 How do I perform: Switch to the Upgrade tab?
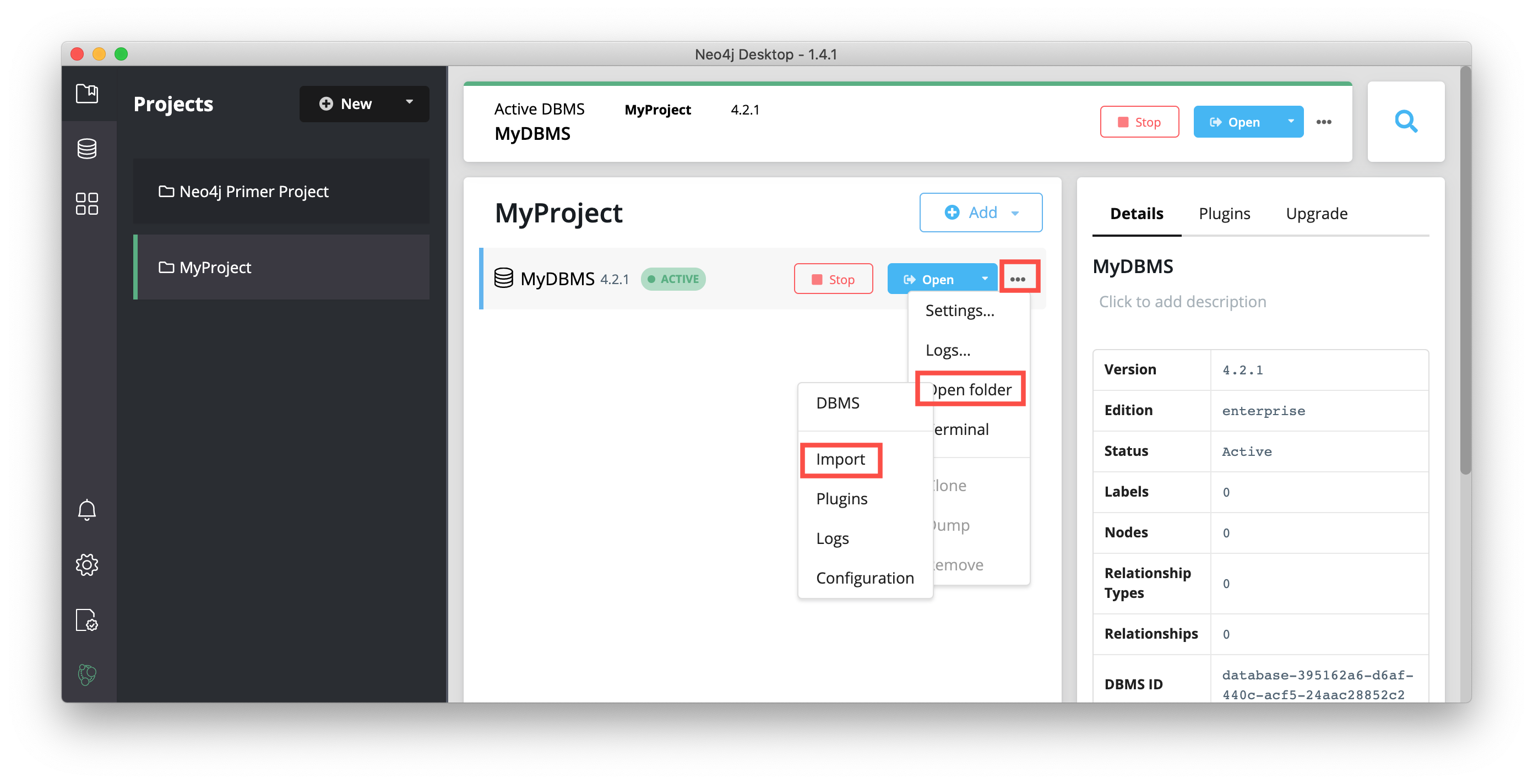1317,213
